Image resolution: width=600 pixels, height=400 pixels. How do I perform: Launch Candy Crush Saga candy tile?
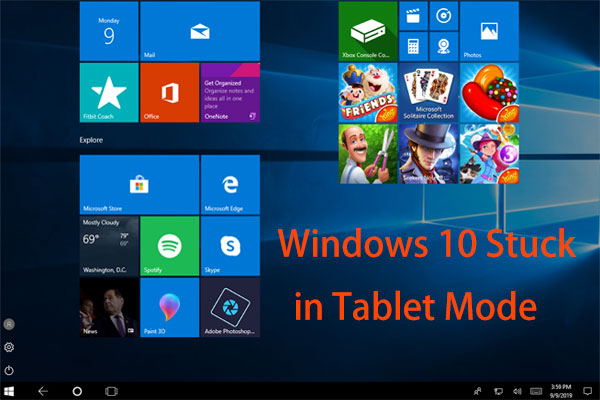(489, 93)
